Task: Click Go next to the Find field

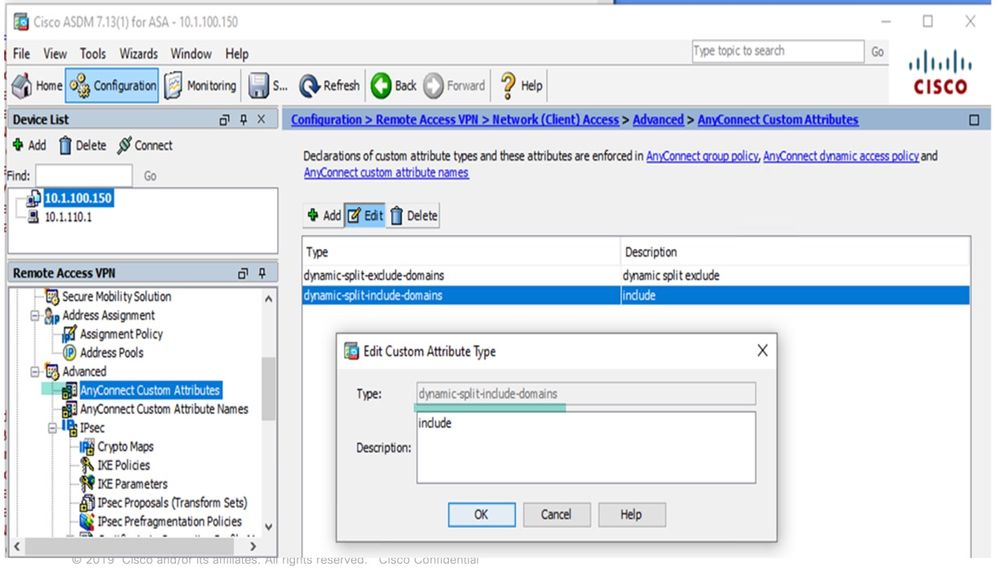Action: pyautogui.click(x=150, y=176)
